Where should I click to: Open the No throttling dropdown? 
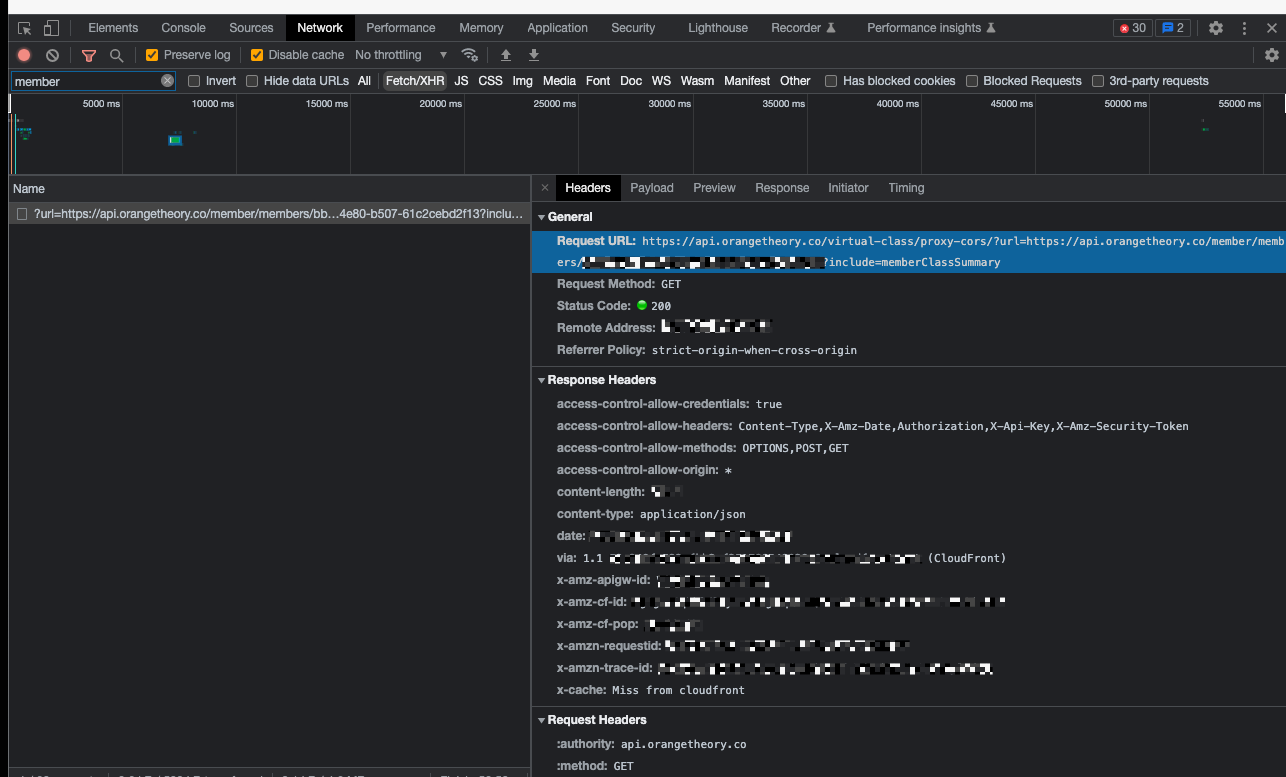pos(401,55)
